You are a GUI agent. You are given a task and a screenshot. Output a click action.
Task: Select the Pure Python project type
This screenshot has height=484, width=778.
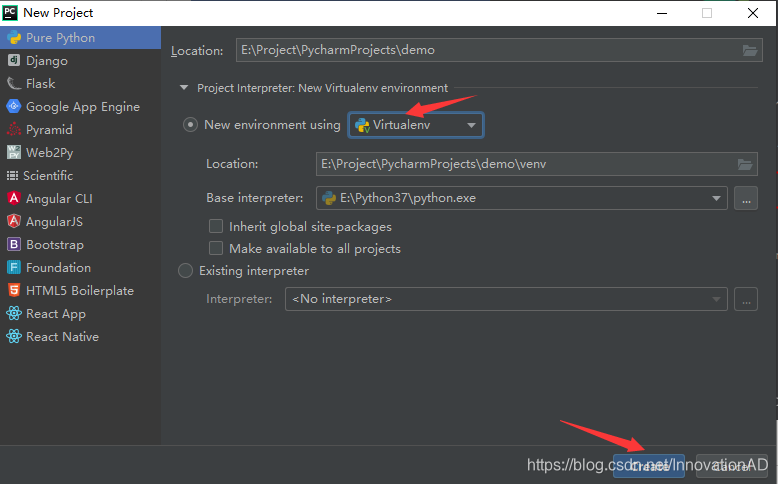coord(80,38)
